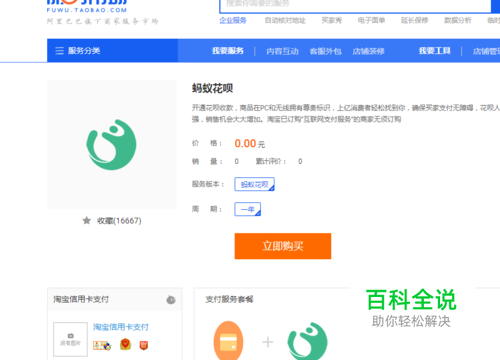500x360 pixels.
Task: Select the 一年 period option
Action: pos(247,209)
